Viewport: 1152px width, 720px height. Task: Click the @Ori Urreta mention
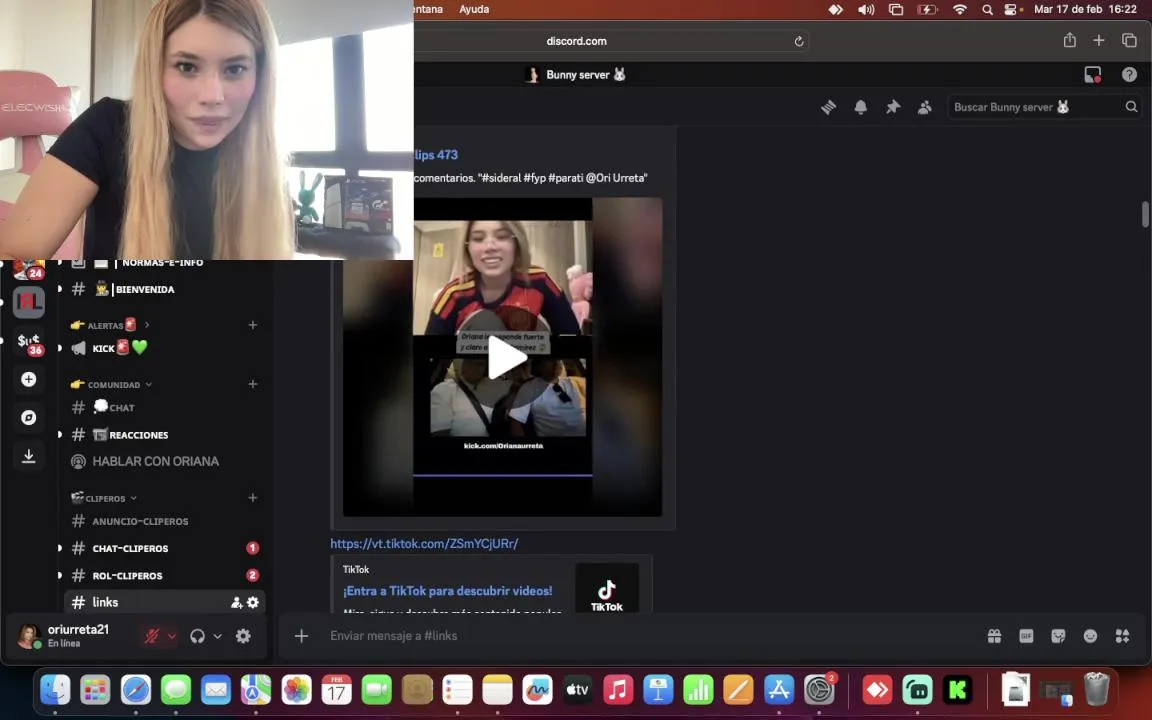(616, 178)
